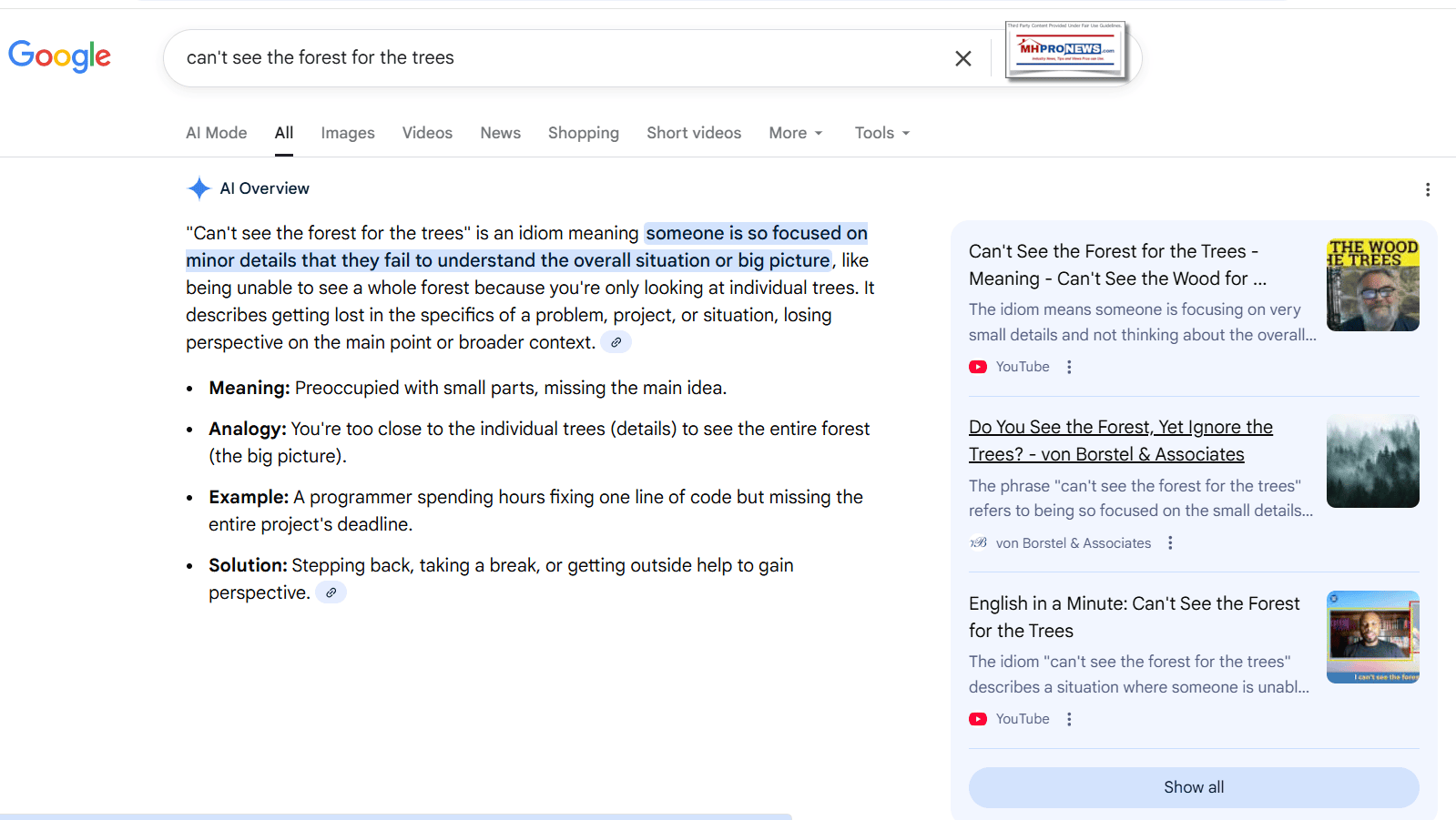1456x820 pixels.
Task: Expand the Tools dropdown
Action: coord(881,133)
